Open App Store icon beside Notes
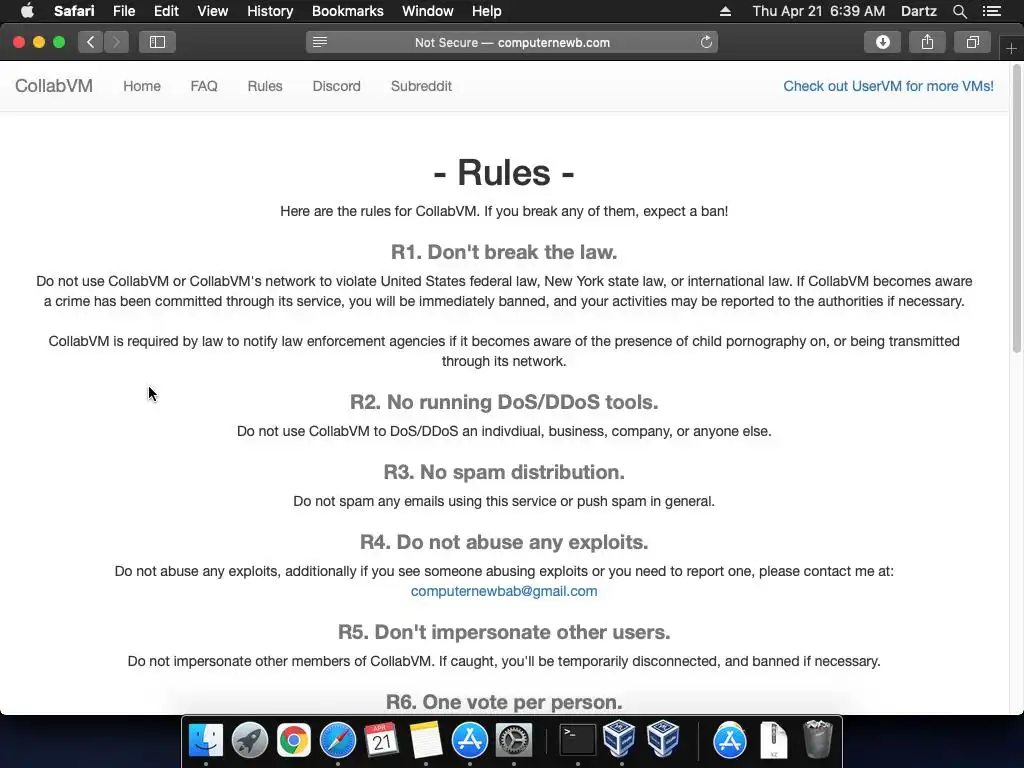Image resolution: width=1024 pixels, height=768 pixels. pos(470,741)
